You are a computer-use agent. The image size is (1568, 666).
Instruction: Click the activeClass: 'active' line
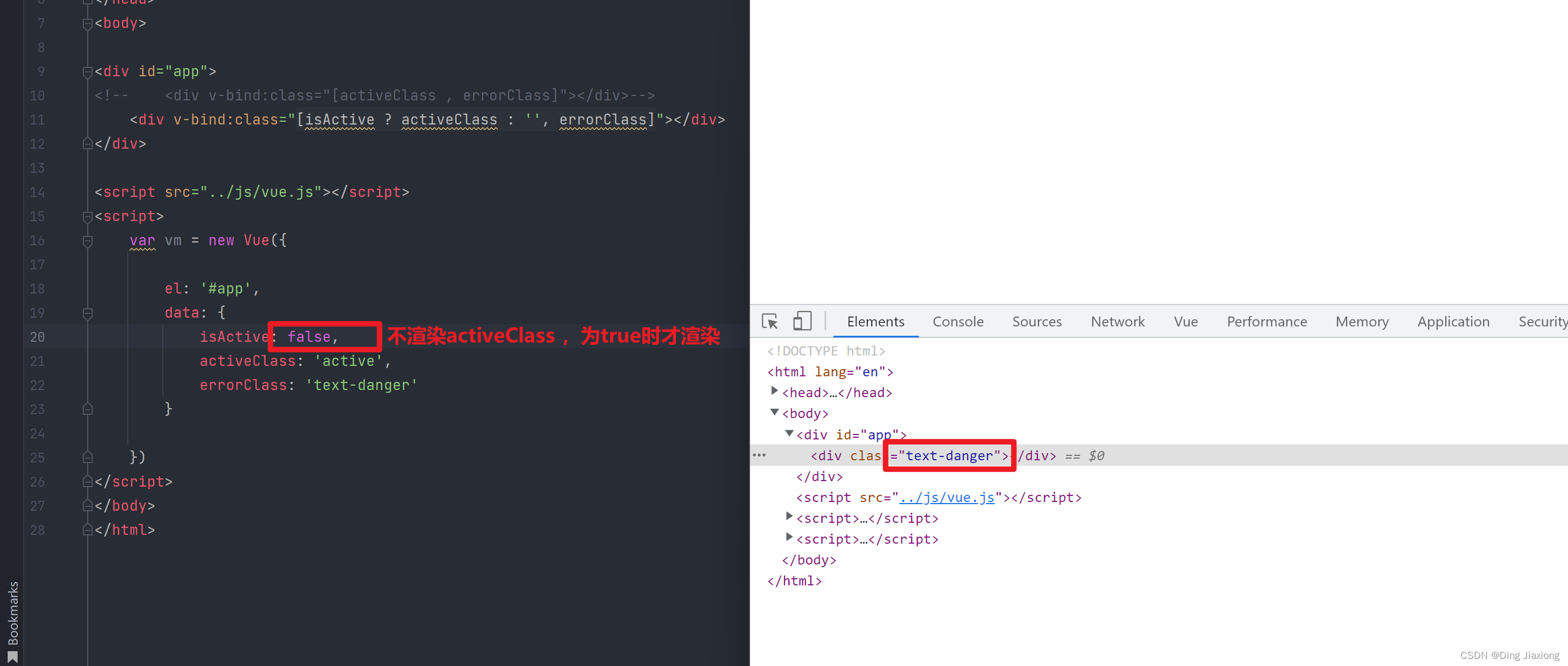click(295, 361)
